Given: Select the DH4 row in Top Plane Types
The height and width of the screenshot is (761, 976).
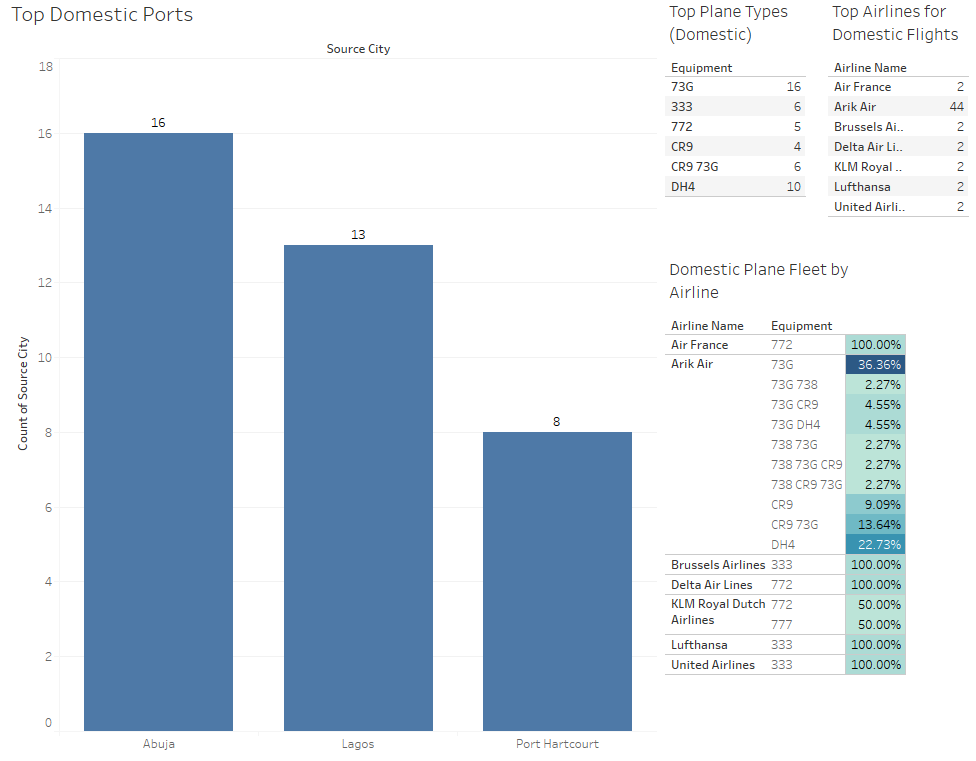Looking at the screenshot, I should (735, 187).
